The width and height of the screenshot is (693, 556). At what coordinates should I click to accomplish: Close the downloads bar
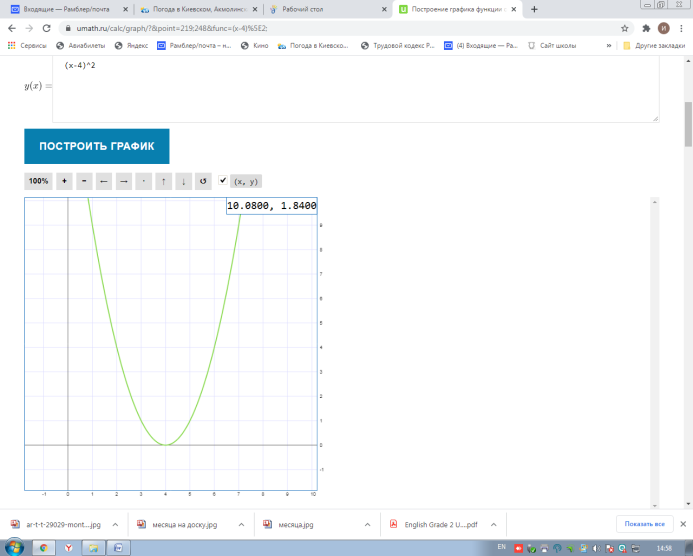(683, 524)
